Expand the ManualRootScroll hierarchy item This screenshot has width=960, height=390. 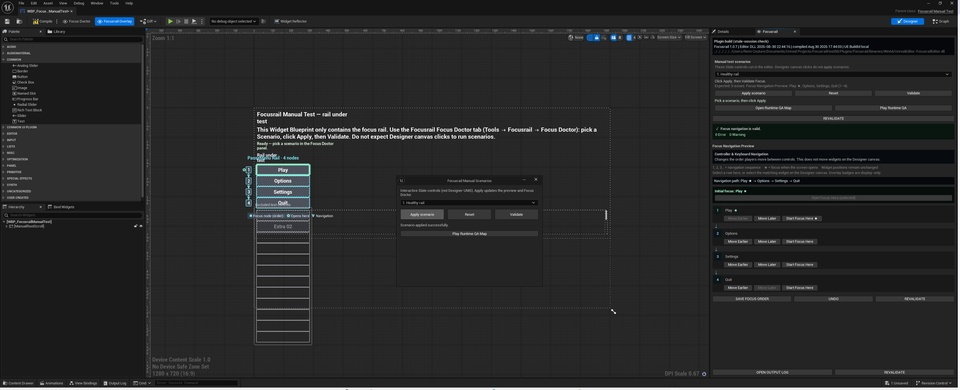click(x=6, y=226)
